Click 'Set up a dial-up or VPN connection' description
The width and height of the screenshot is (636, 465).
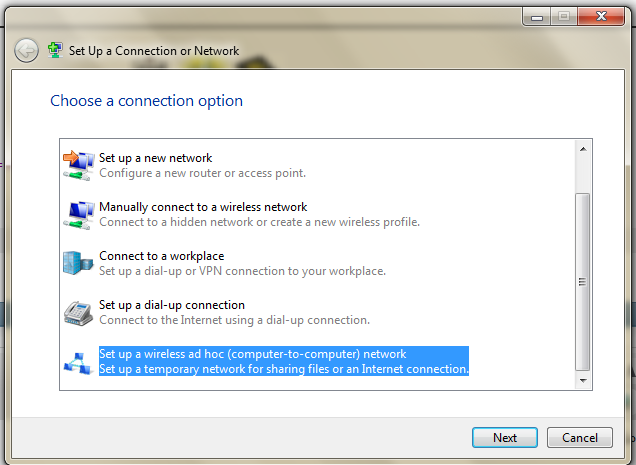(242, 271)
